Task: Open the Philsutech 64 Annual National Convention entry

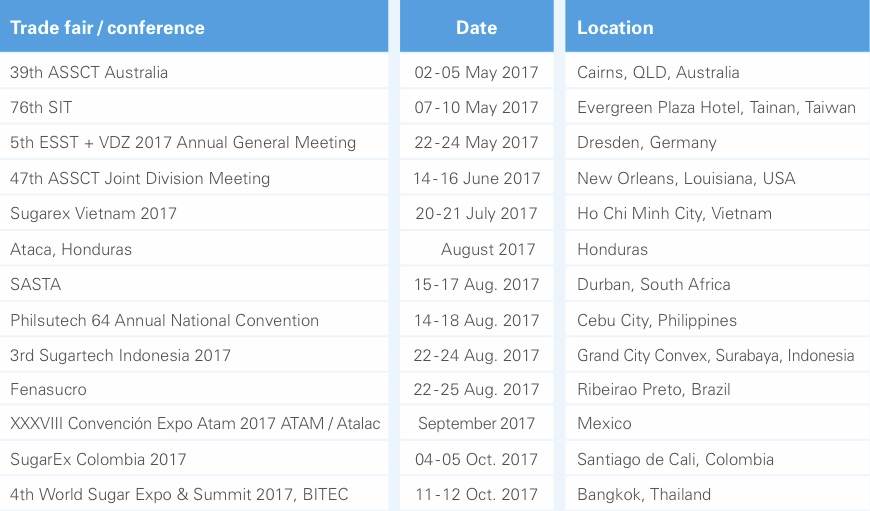Action: pos(164,320)
